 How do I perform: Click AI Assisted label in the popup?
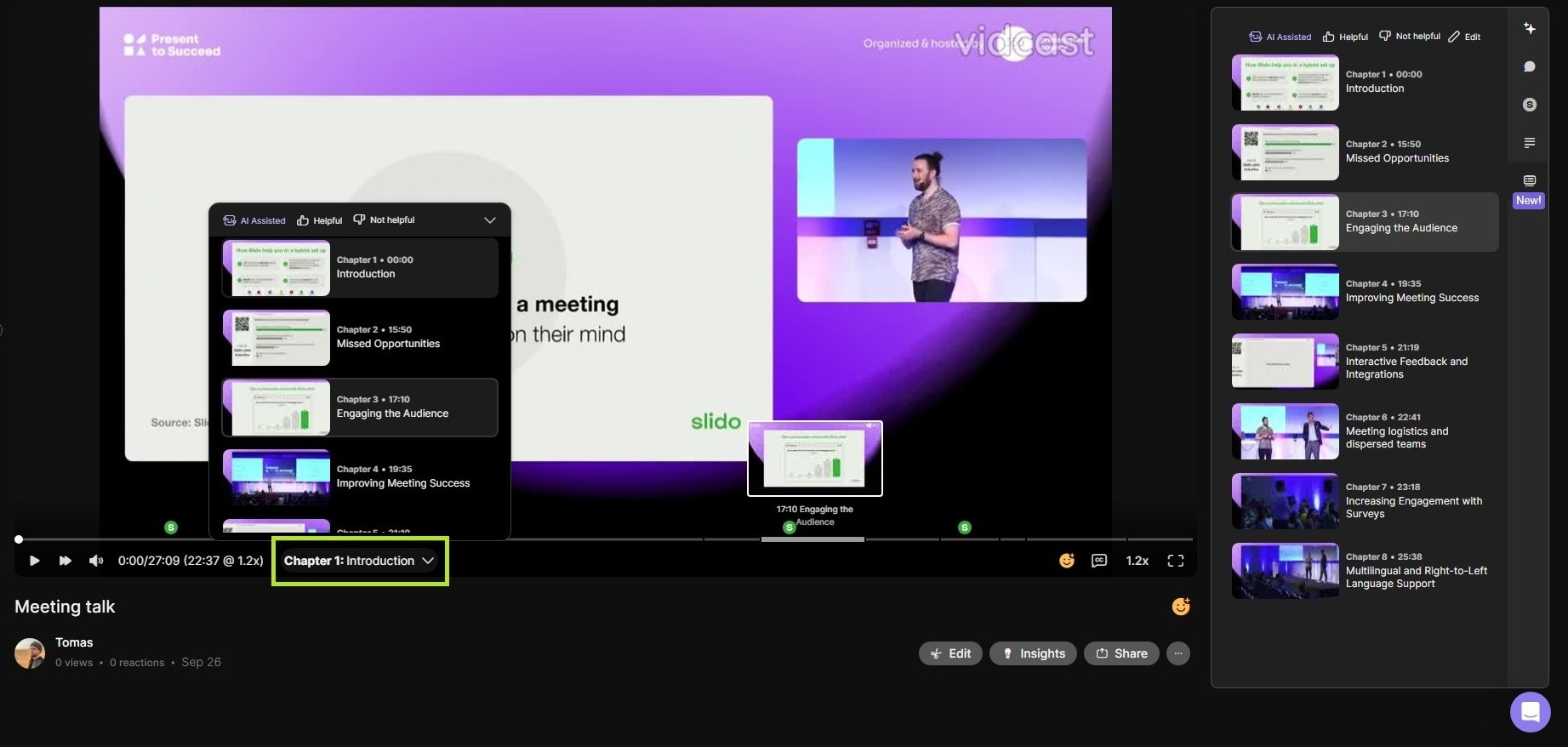coord(254,220)
